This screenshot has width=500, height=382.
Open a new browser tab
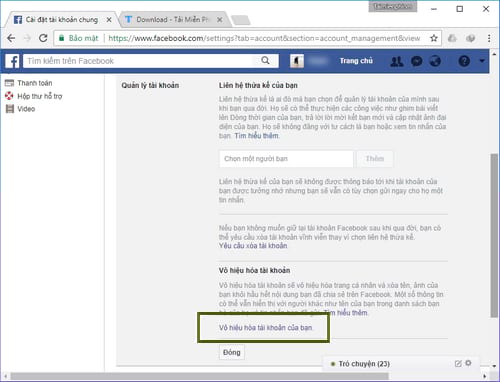click(x=241, y=20)
